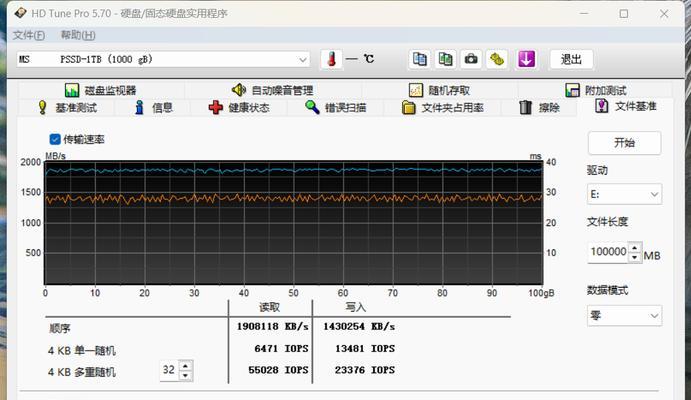Increase the 4 KB 多重随机 queue depth

[186, 366]
